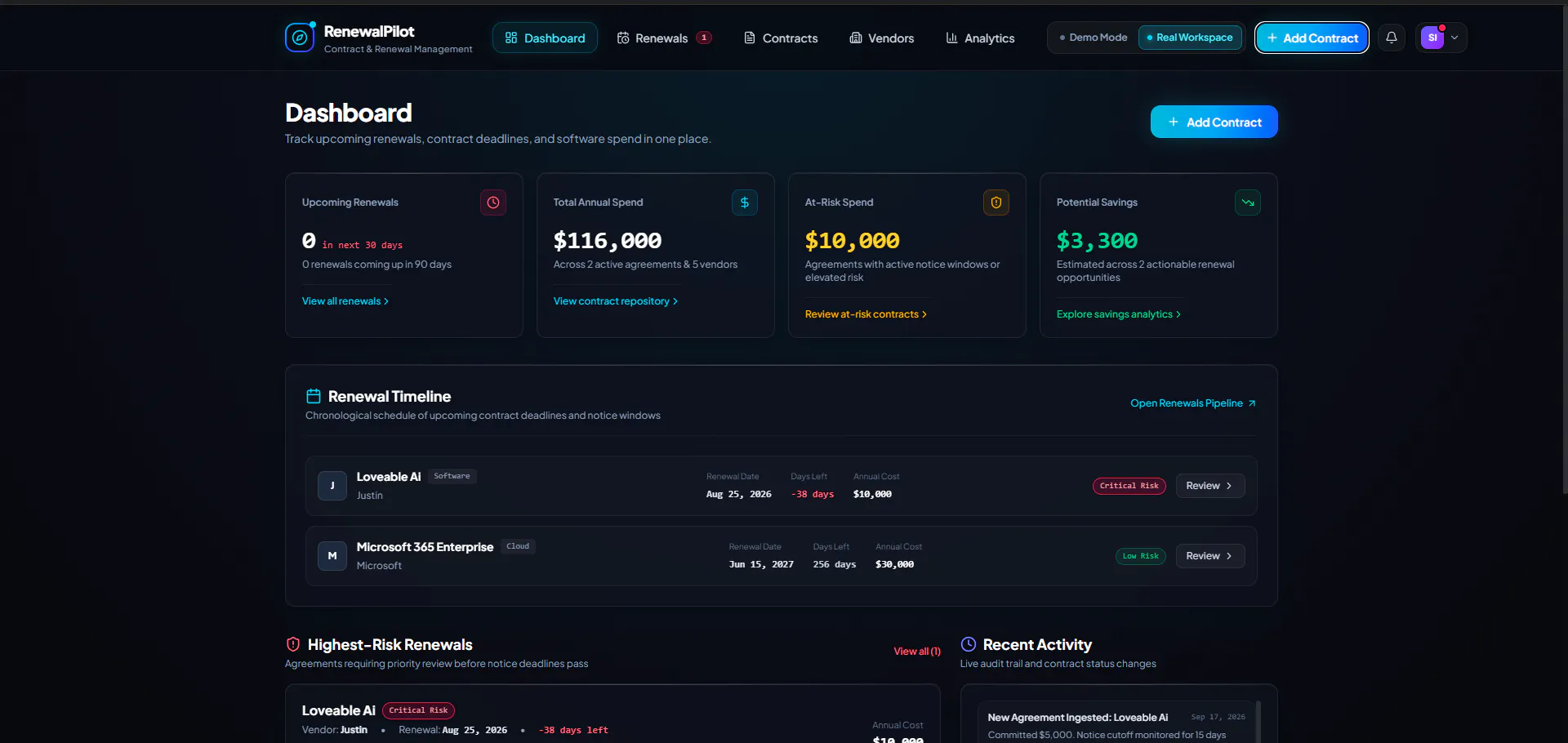Open the View contract repository link
The height and width of the screenshot is (743, 1568).
(x=616, y=301)
